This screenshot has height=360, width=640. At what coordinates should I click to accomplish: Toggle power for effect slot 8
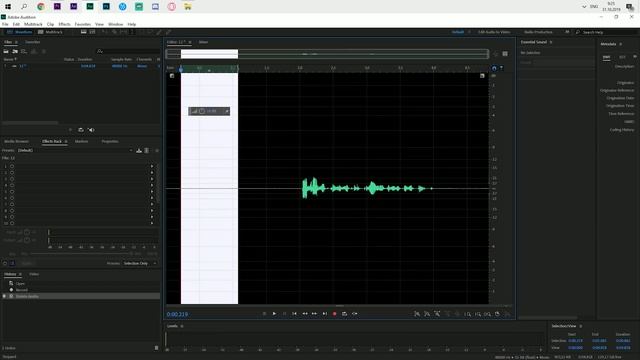tap(12, 211)
